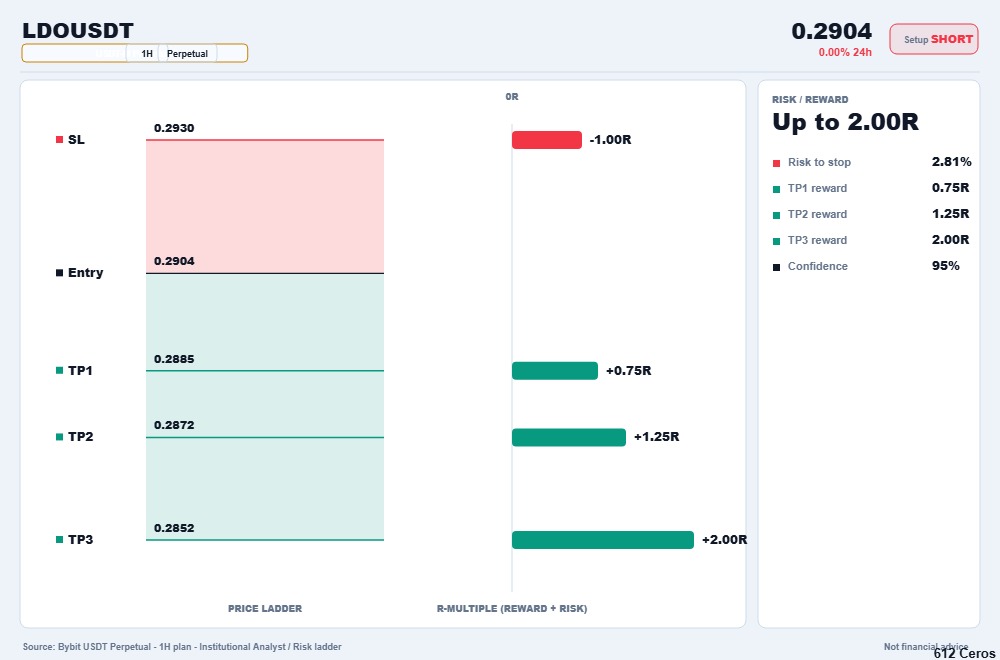The height and width of the screenshot is (660, 1000).
Task: Click the red SL legend square
Action: [59, 140]
